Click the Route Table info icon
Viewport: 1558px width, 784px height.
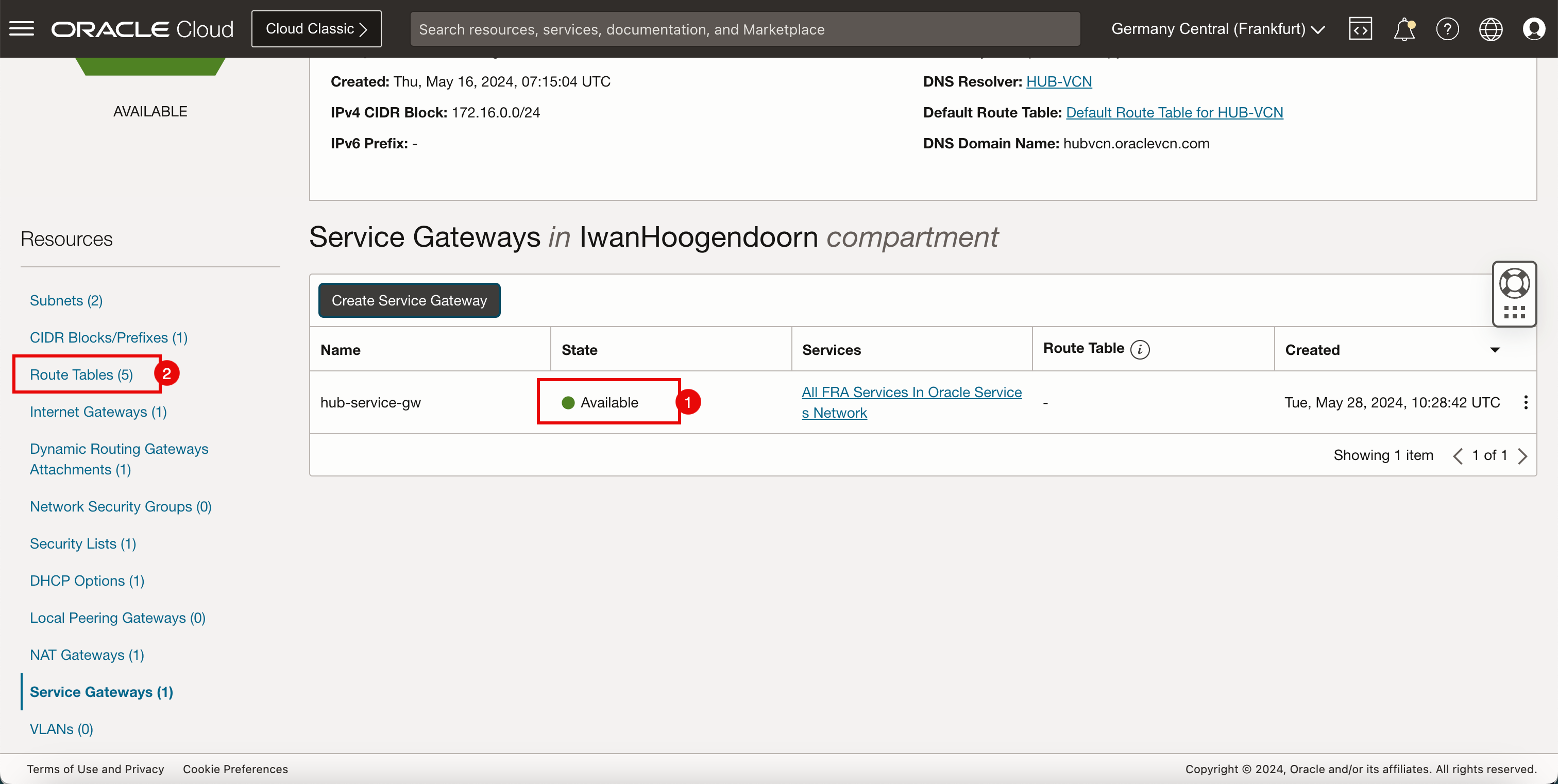coord(1140,349)
